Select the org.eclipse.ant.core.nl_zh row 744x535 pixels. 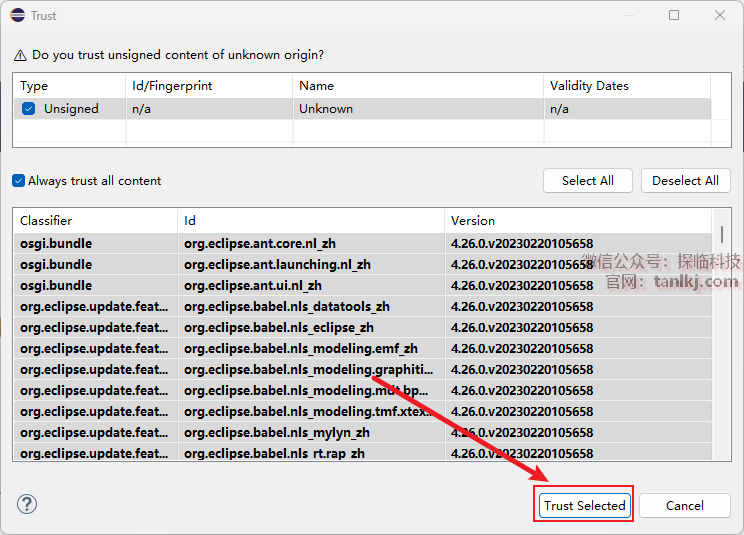pyautogui.click(x=277, y=244)
